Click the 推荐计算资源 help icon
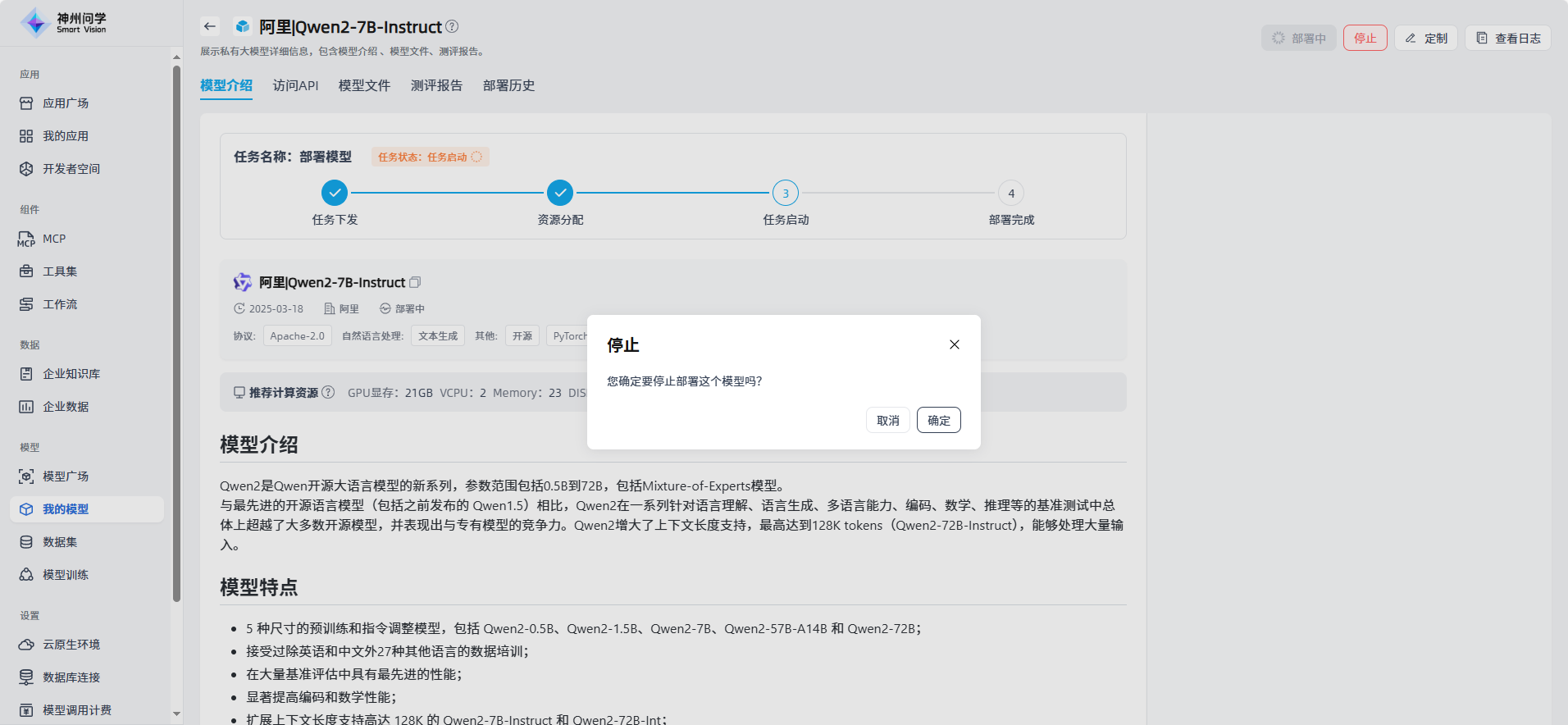The height and width of the screenshot is (725, 1568). (328, 392)
